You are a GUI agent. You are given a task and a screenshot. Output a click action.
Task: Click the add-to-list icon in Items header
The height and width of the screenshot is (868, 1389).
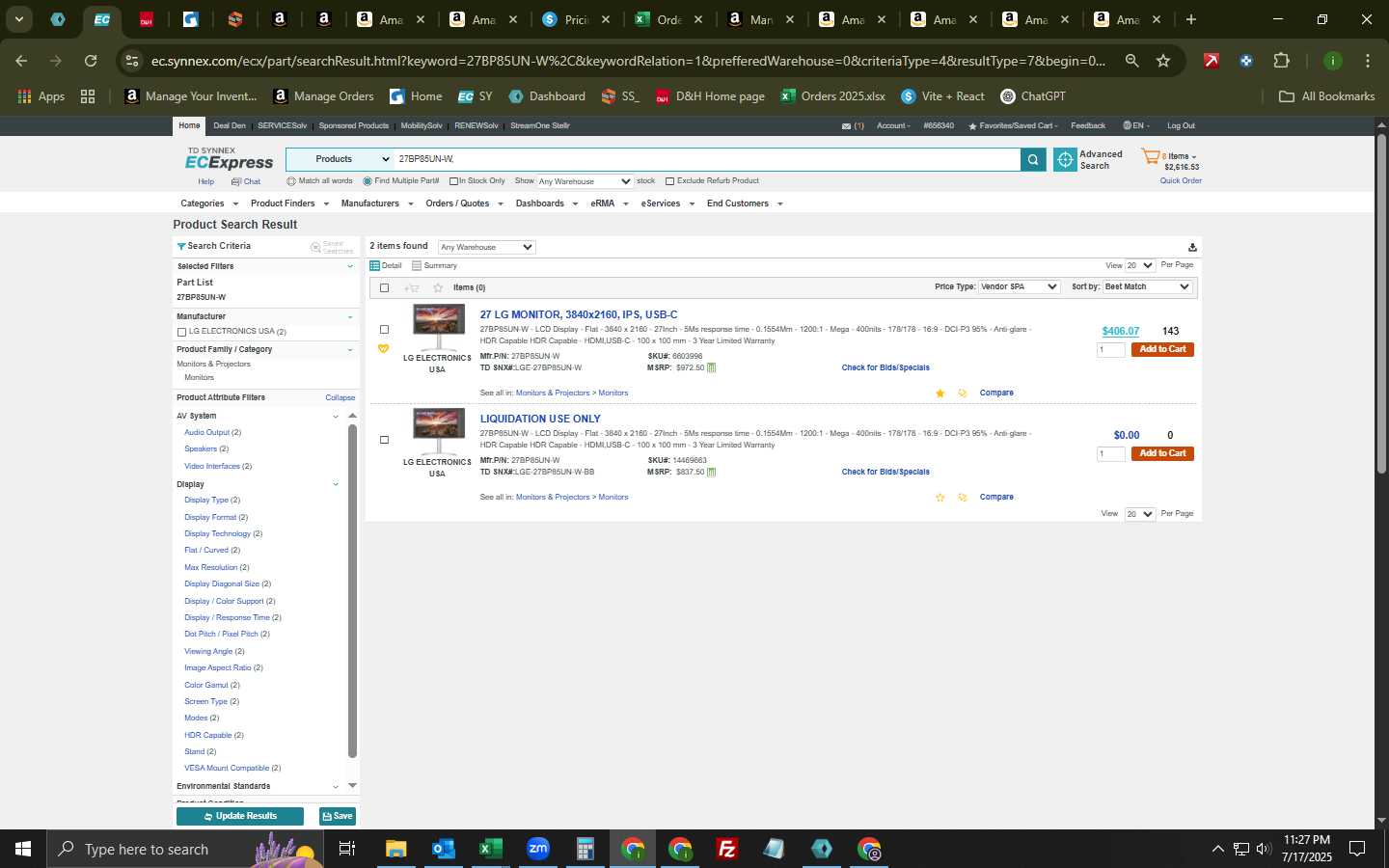[412, 287]
